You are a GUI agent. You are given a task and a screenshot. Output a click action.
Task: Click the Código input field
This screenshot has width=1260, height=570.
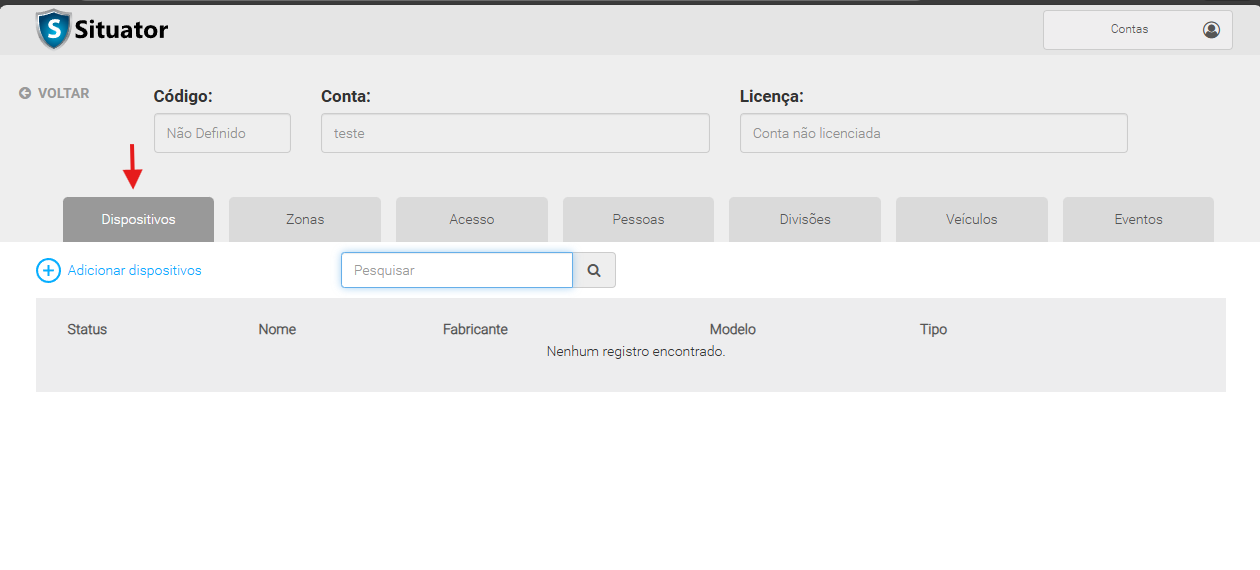coord(222,133)
